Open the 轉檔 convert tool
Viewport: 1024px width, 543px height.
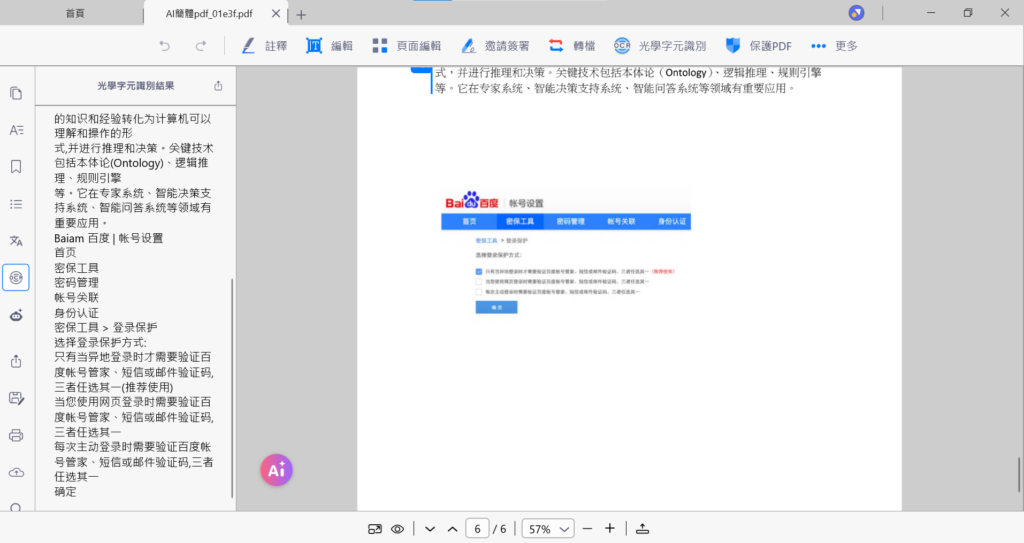tap(571, 46)
